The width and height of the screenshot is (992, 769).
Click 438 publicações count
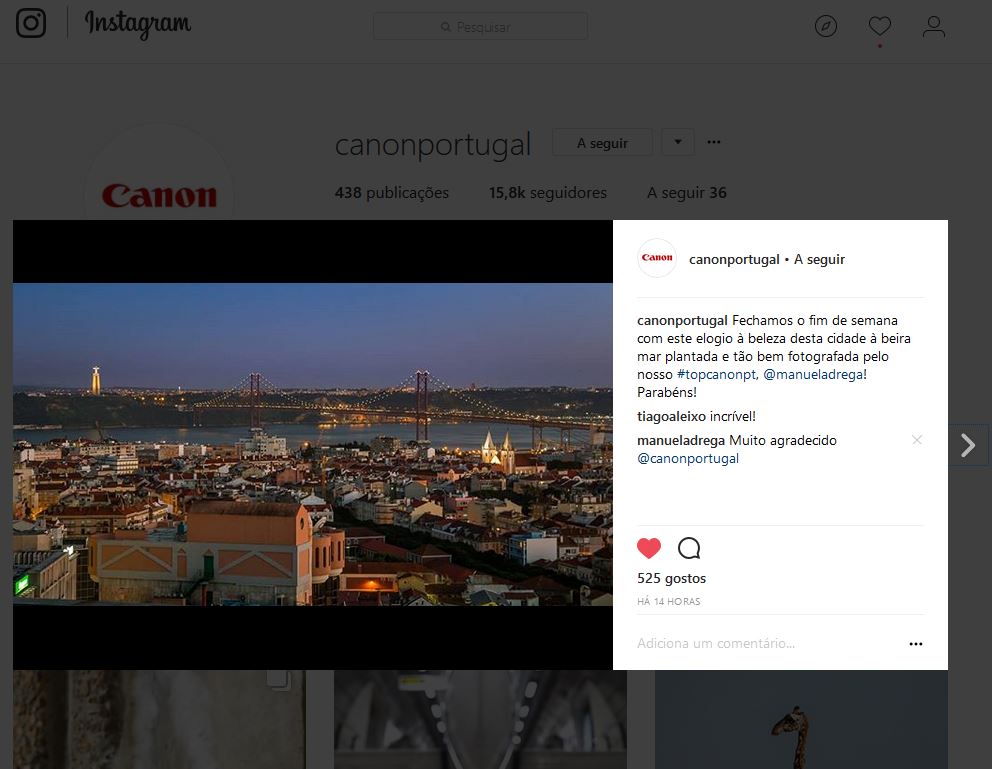[392, 192]
